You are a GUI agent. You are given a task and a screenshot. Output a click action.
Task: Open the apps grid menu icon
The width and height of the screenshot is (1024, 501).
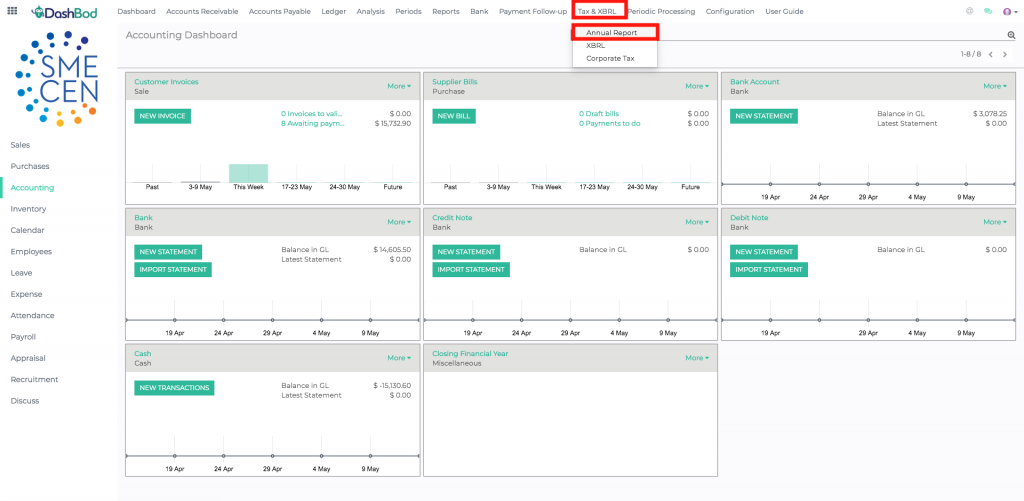point(12,11)
